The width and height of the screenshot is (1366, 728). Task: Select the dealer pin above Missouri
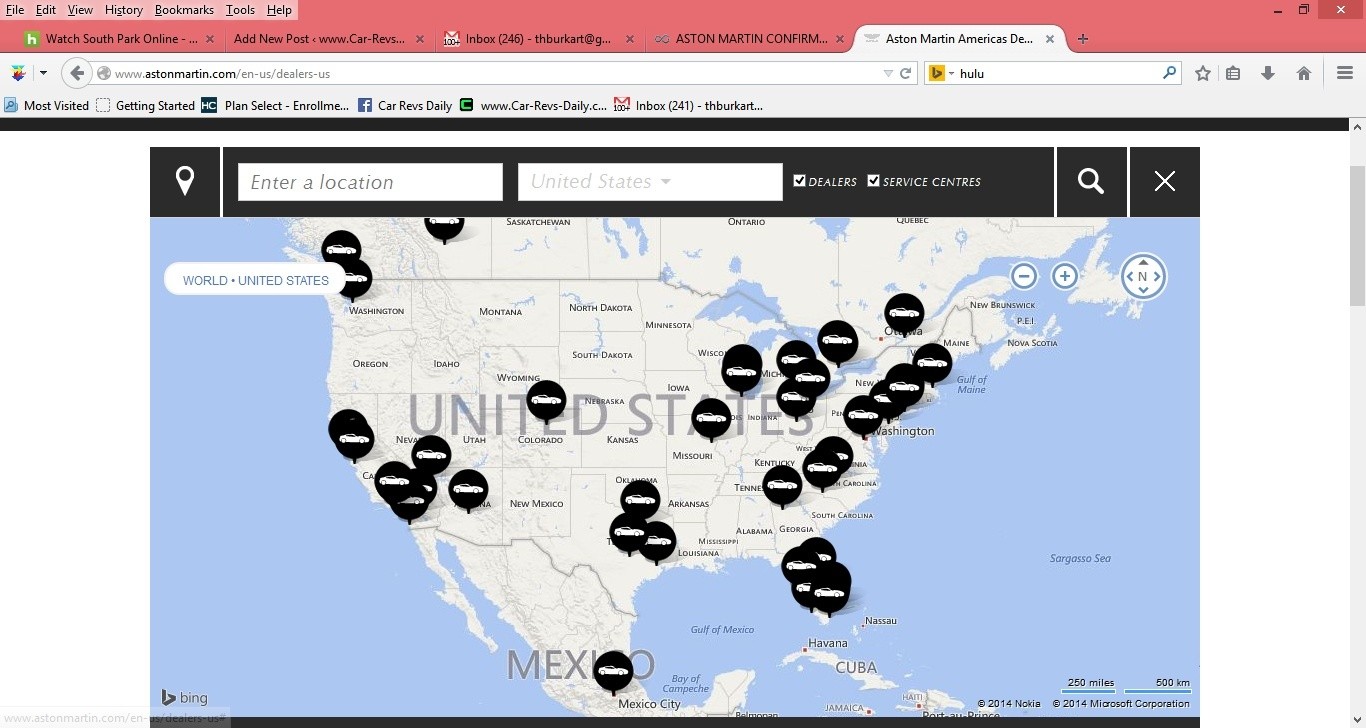coord(711,418)
